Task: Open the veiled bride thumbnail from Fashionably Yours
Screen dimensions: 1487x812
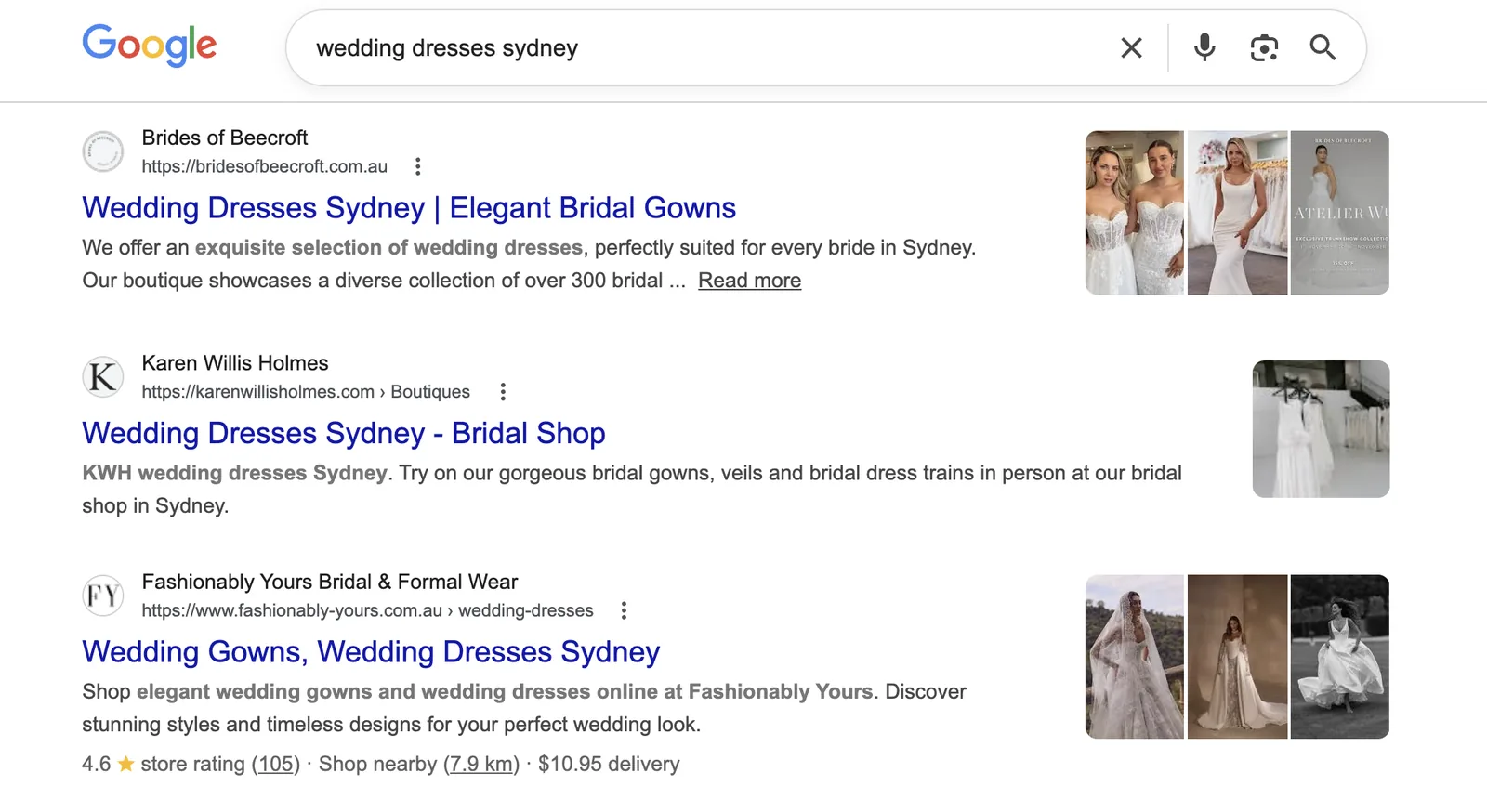Action: (1135, 657)
